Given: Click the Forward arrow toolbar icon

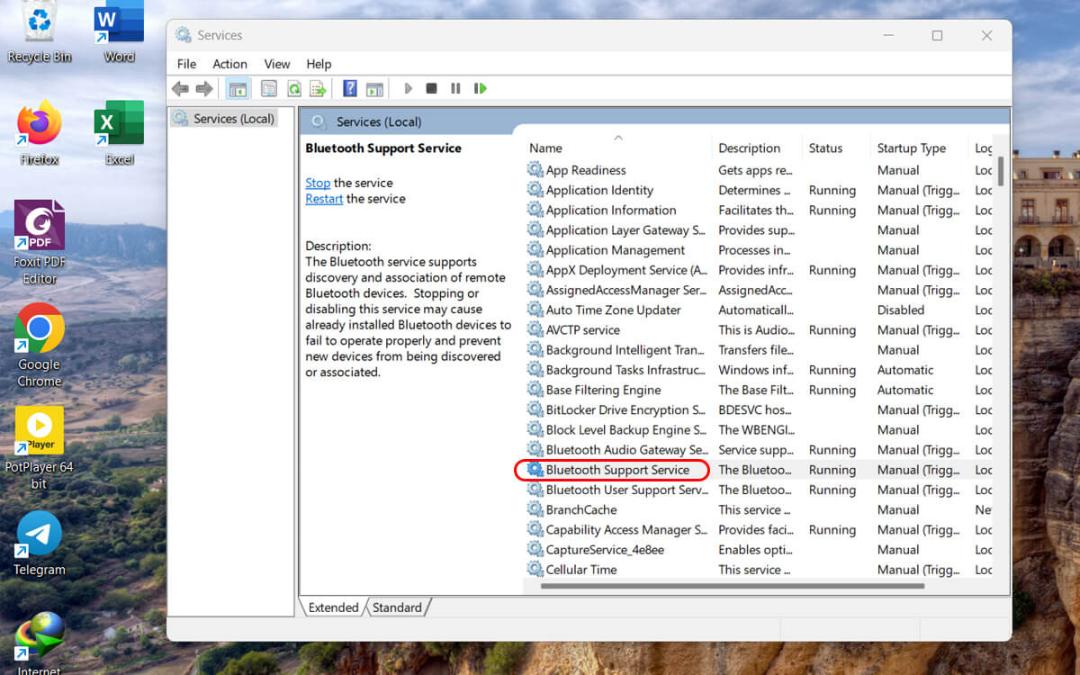Looking at the screenshot, I should pos(204,89).
